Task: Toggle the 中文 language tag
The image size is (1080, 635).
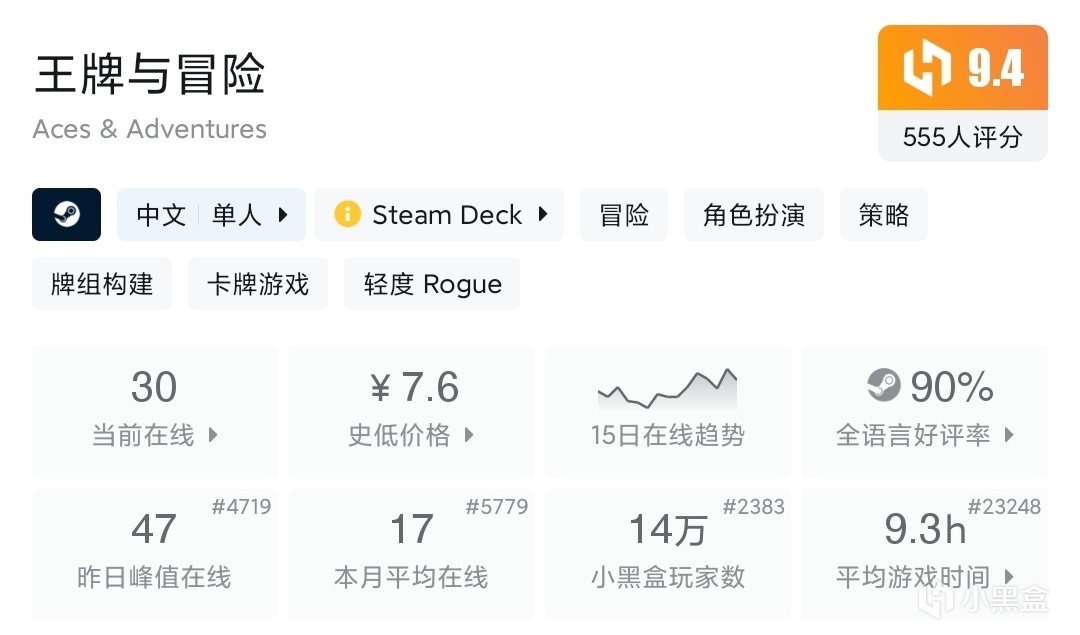Action: click(x=160, y=214)
